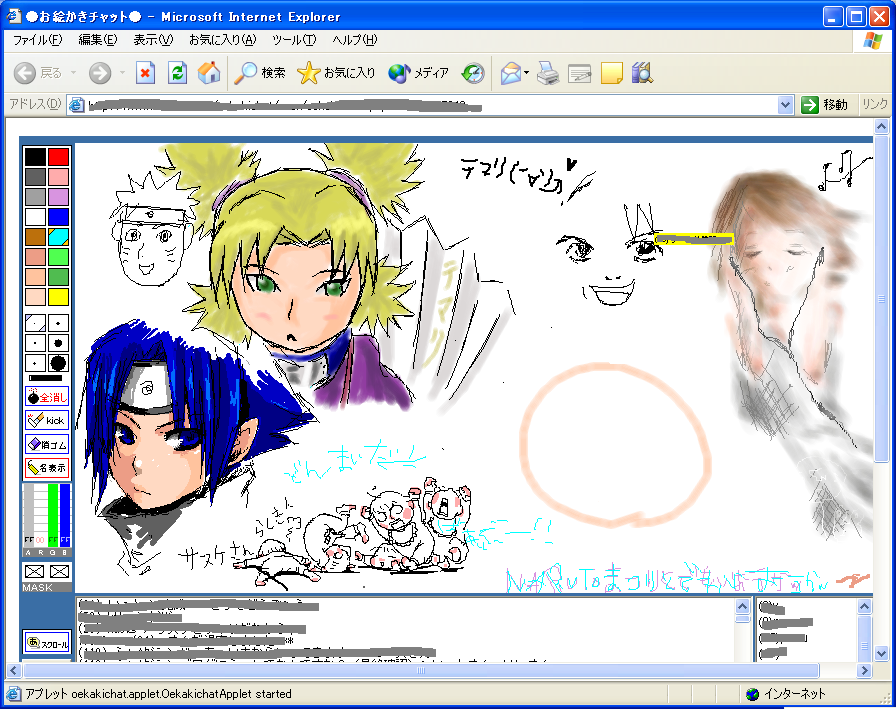This screenshot has height=709, width=896.
Task: Click user list scrollbar up arrow
Action: pos(865,606)
